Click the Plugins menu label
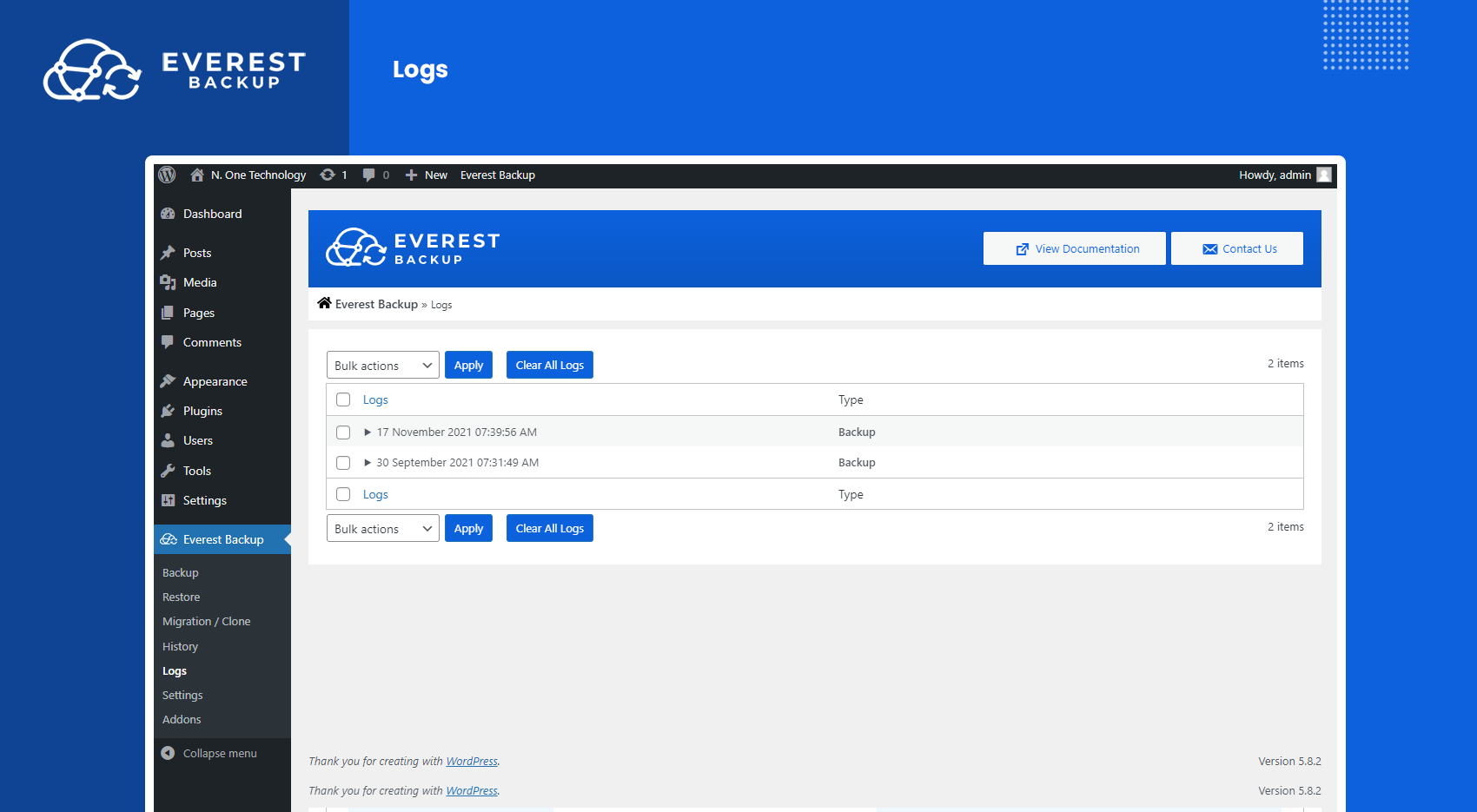 pyautogui.click(x=202, y=411)
